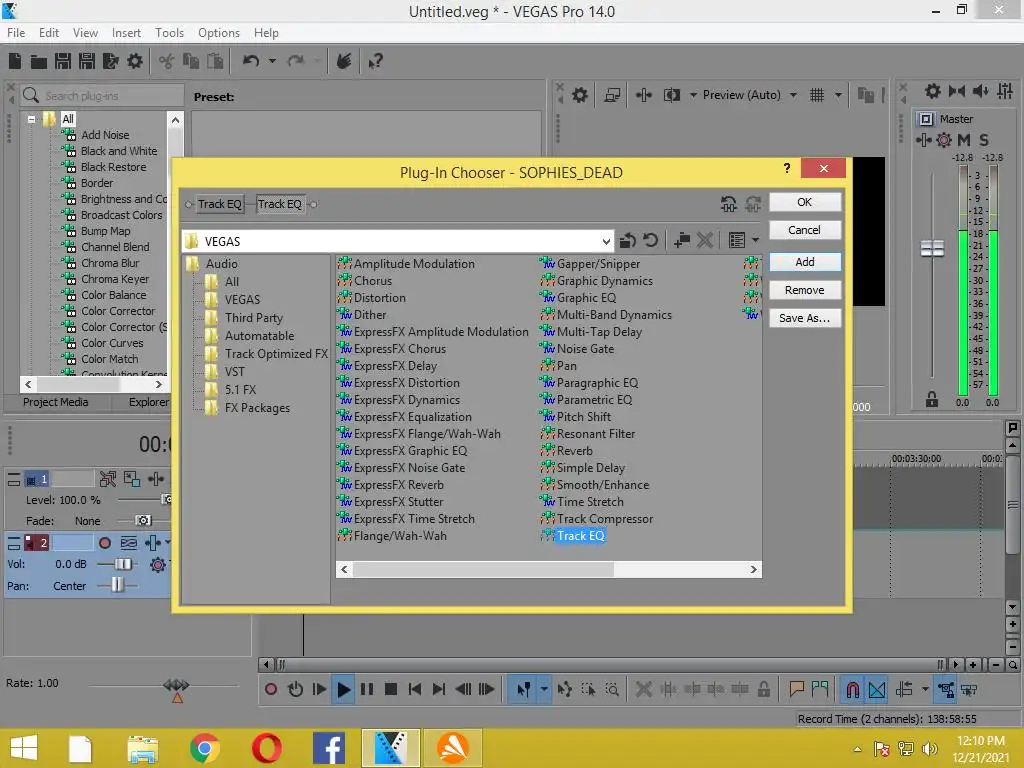Click the plug-in list horizontal scrollbar
Screen dimensions: 1024x768
pos(549,569)
